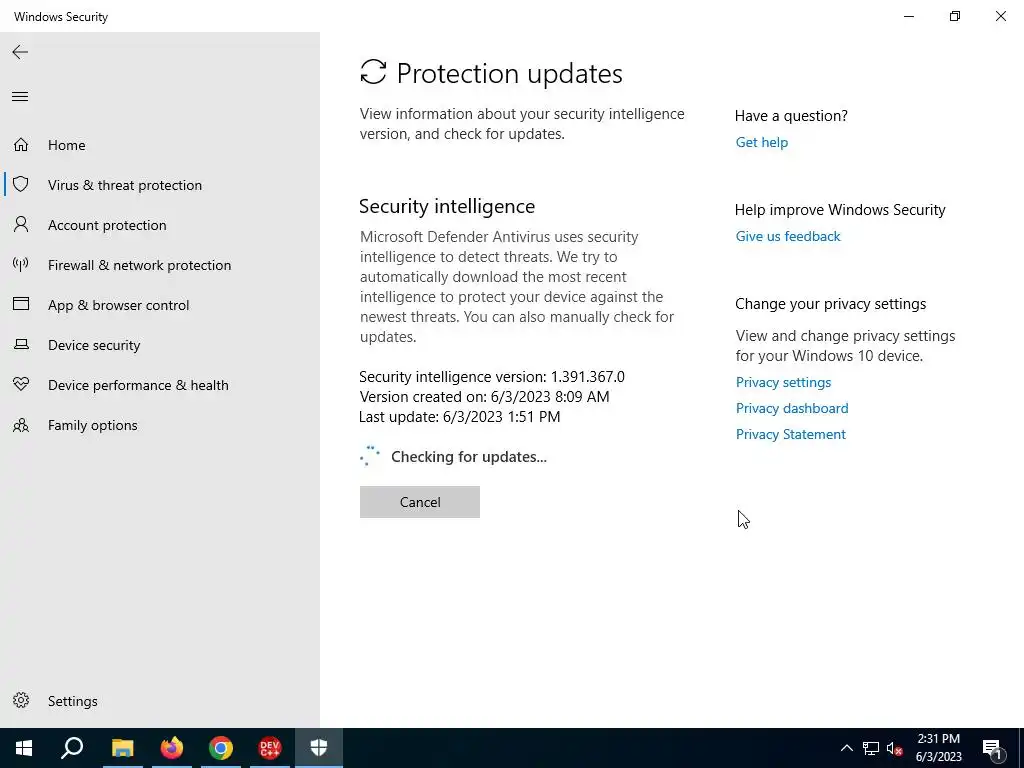The image size is (1024, 768).
Task: Click the Security intelligence heading
Action: [x=447, y=206]
